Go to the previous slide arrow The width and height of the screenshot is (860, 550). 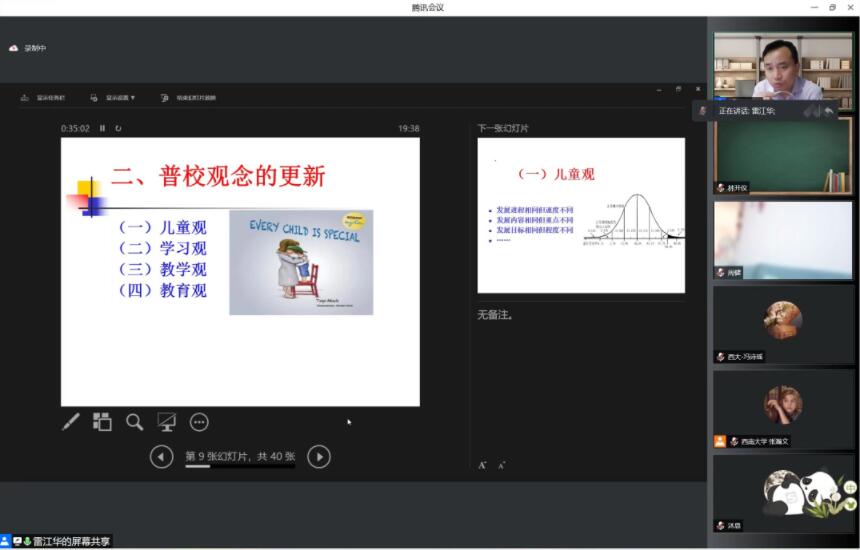pos(161,457)
